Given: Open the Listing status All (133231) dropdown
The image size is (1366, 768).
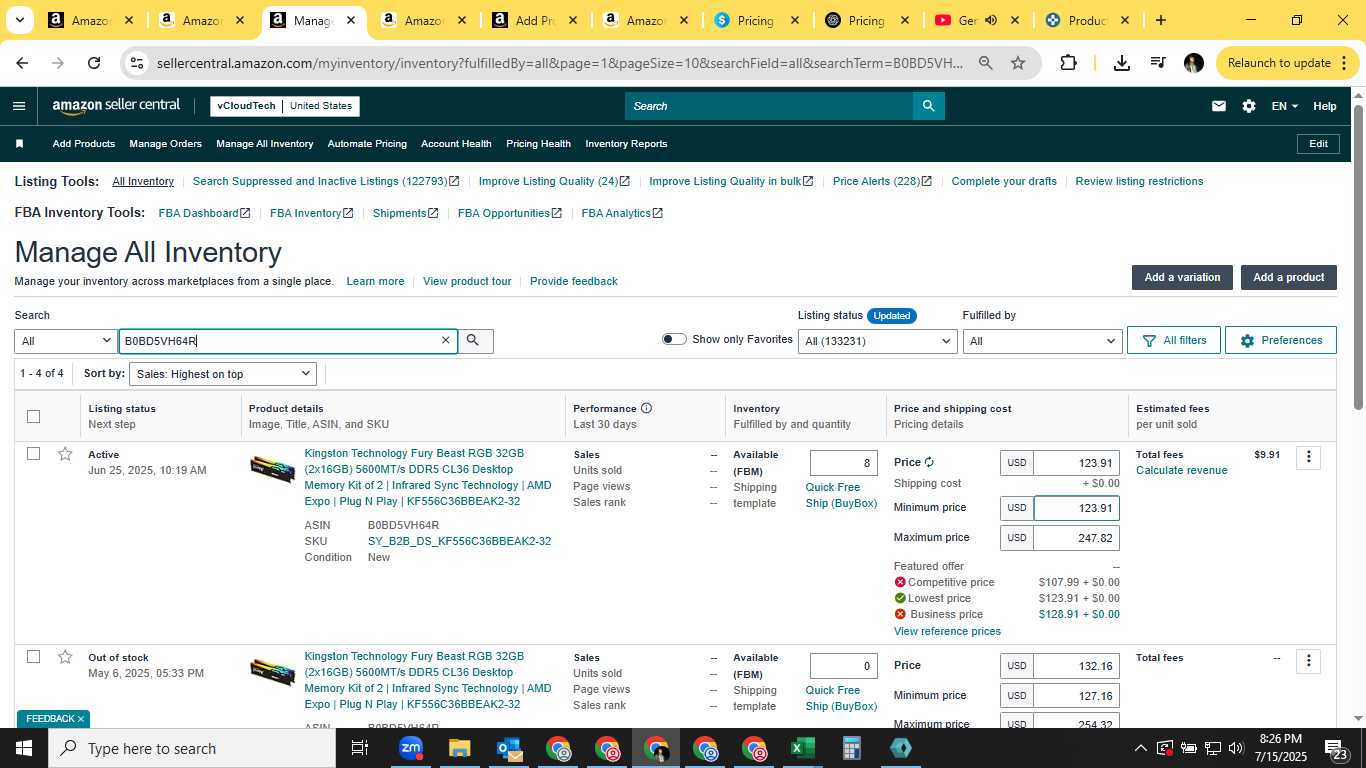Looking at the screenshot, I should [878, 341].
